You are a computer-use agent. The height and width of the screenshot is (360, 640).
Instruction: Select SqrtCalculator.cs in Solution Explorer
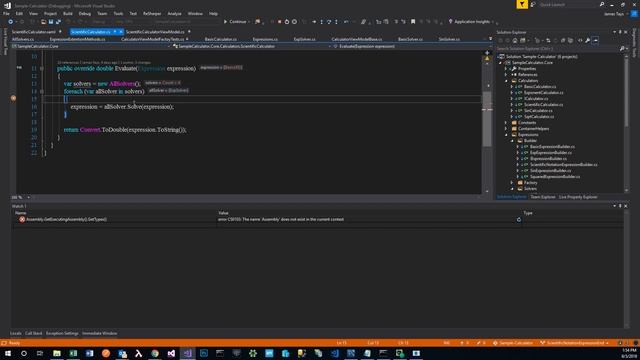(x=539, y=117)
